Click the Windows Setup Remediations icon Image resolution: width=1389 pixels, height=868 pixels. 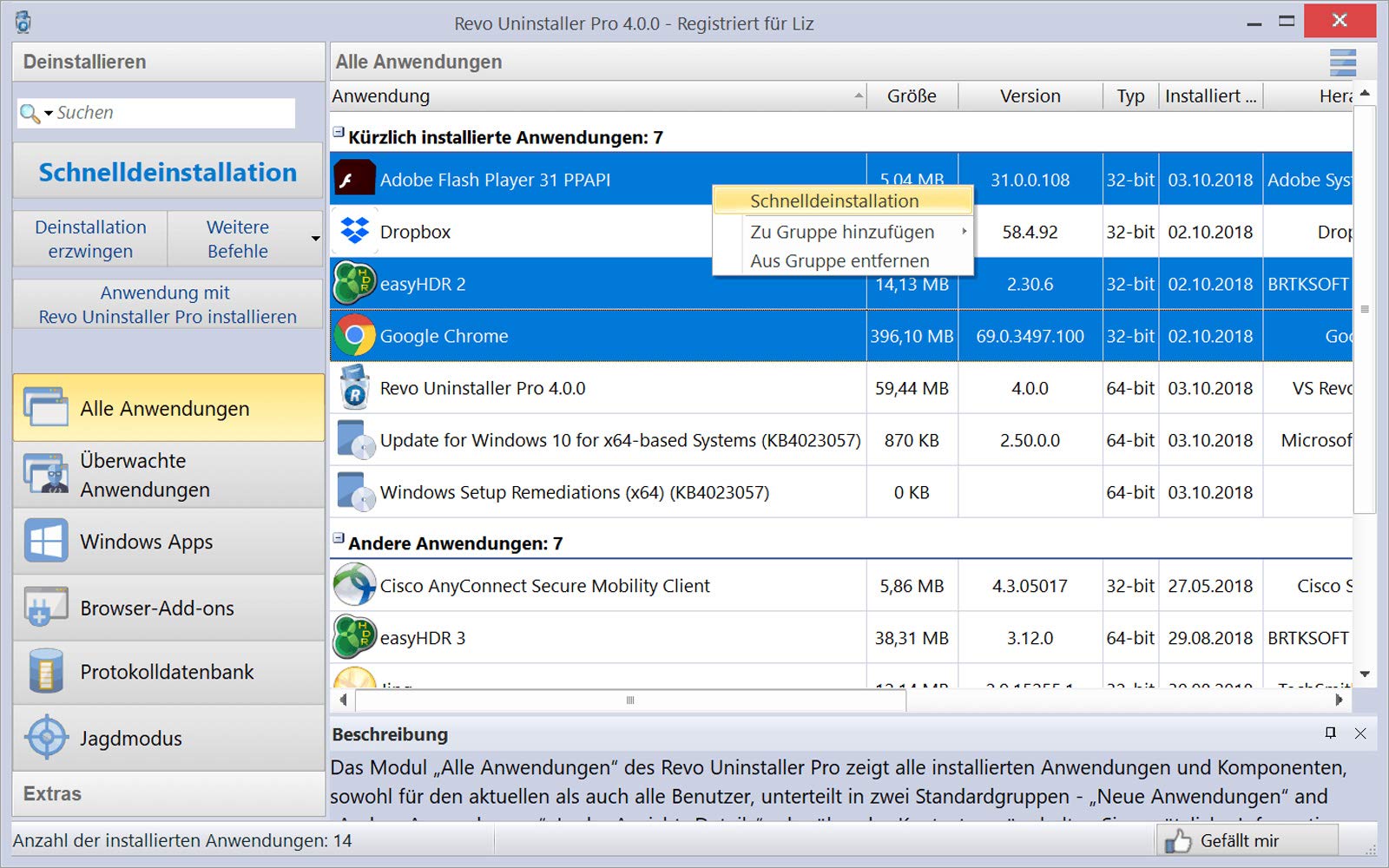(354, 492)
